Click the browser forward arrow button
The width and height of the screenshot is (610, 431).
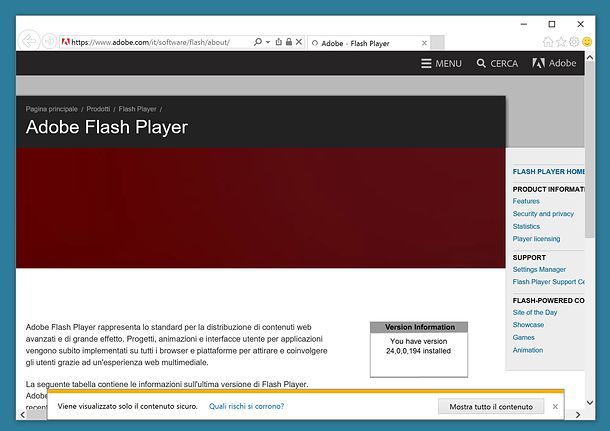pyautogui.click(x=49, y=41)
